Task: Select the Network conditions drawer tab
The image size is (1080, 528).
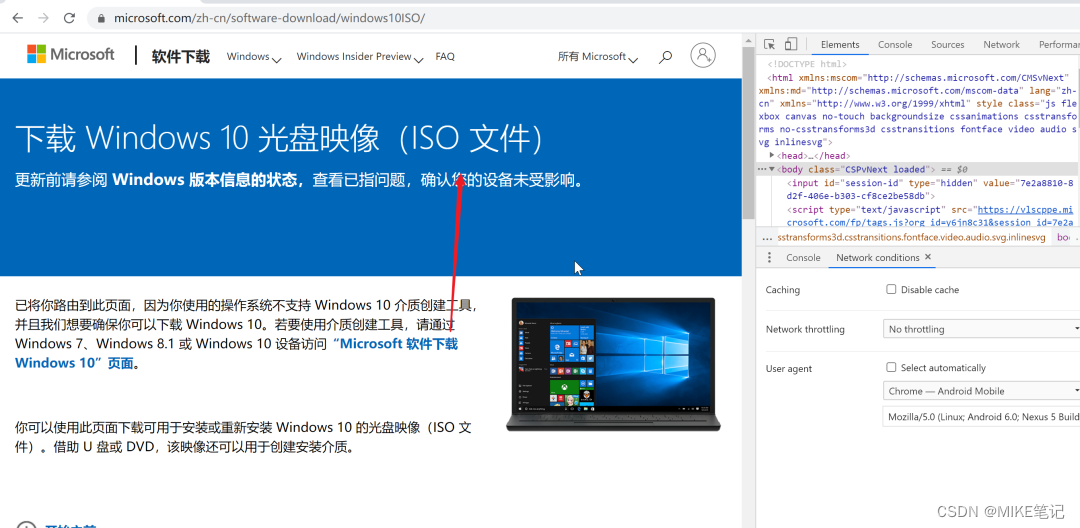Action: [878, 257]
